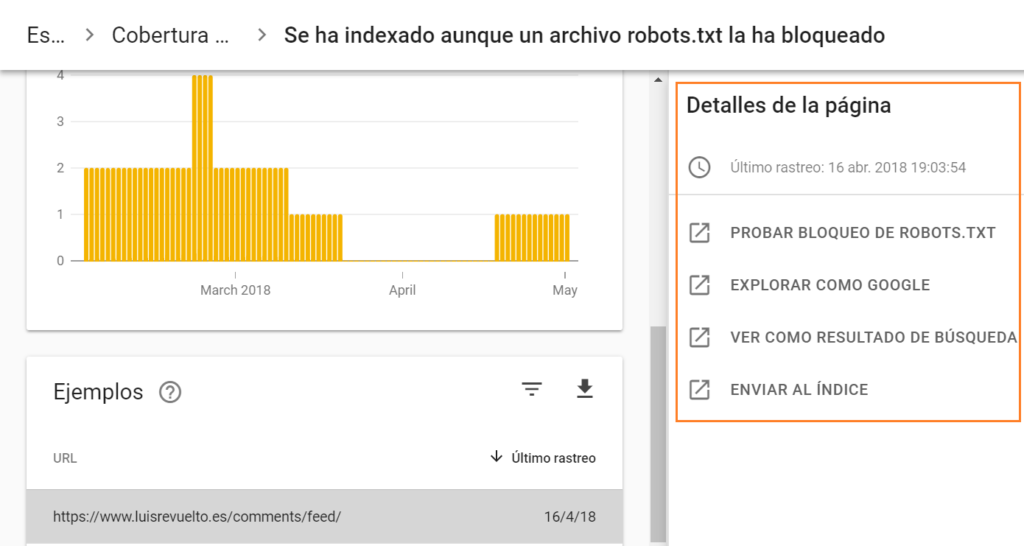Download the examples with the download icon

click(x=585, y=390)
